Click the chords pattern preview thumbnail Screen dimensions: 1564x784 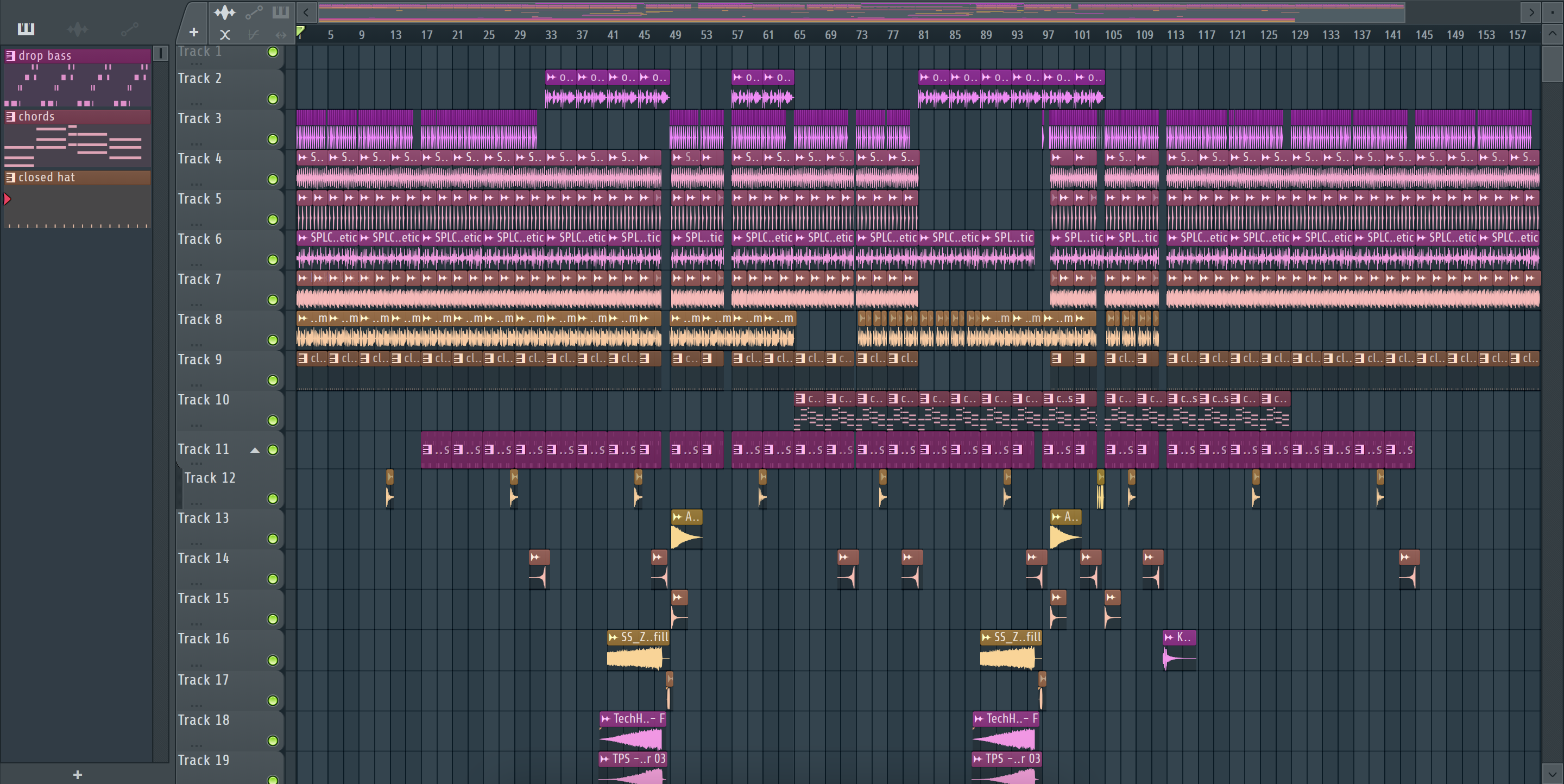[x=78, y=146]
